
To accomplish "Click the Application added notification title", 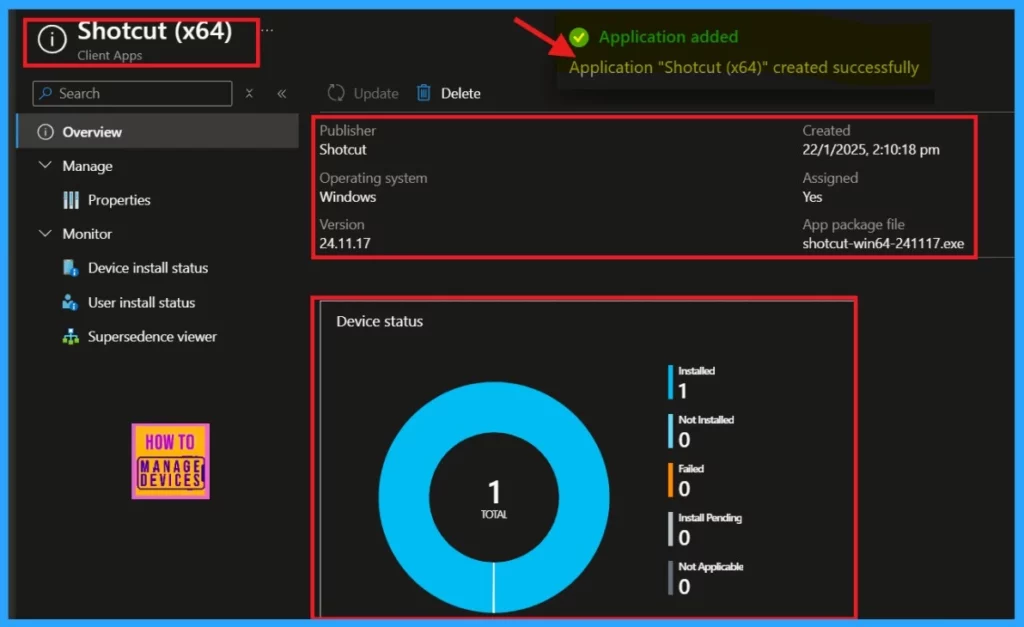I will [x=669, y=37].
